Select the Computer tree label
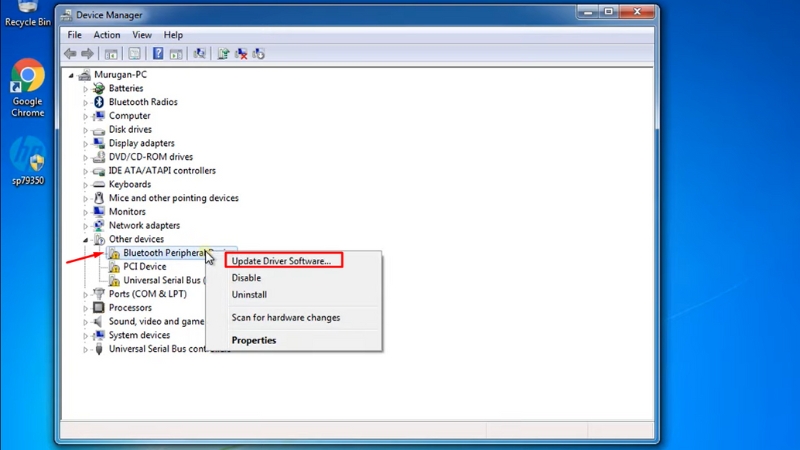The width and height of the screenshot is (800, 450). (130, 116)
